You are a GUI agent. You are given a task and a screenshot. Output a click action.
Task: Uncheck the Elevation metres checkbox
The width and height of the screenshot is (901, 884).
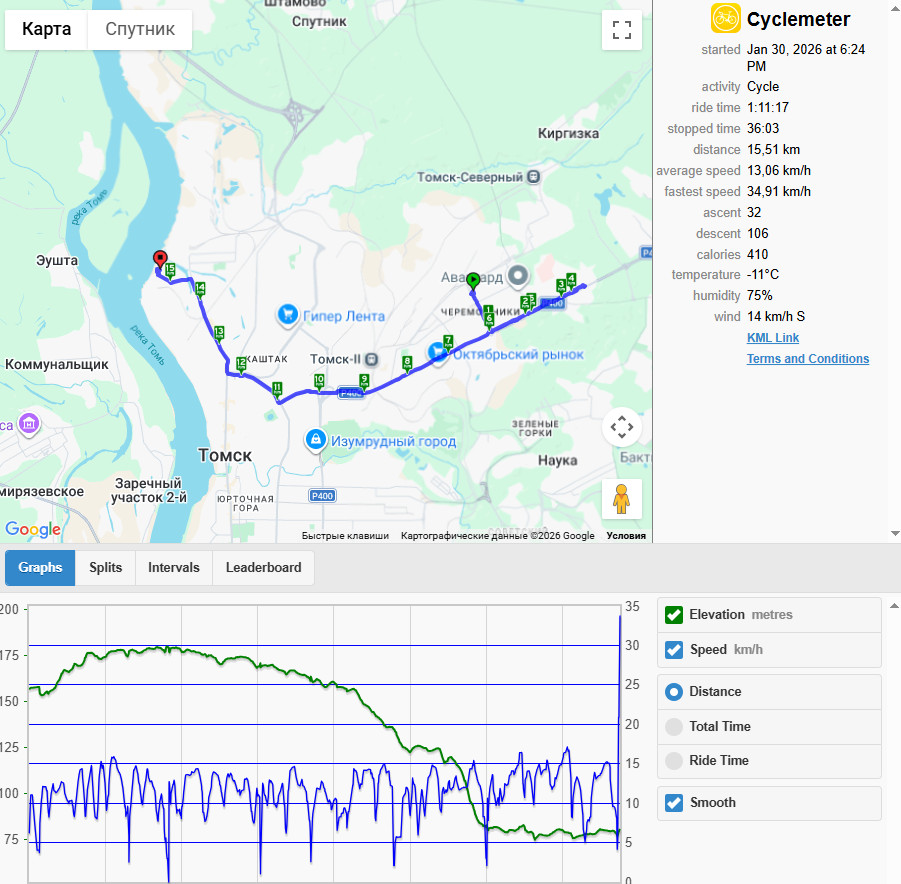(x=673, y=615)
